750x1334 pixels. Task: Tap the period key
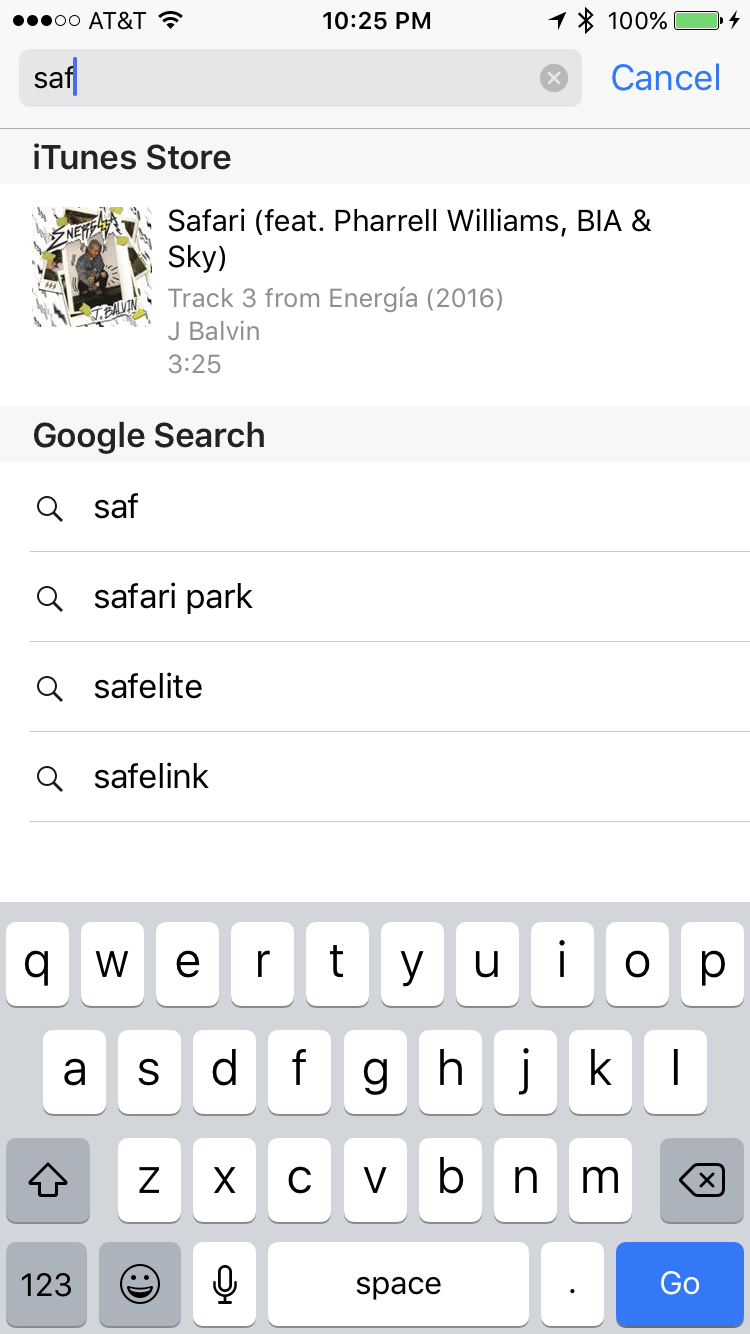(572, 1285)
